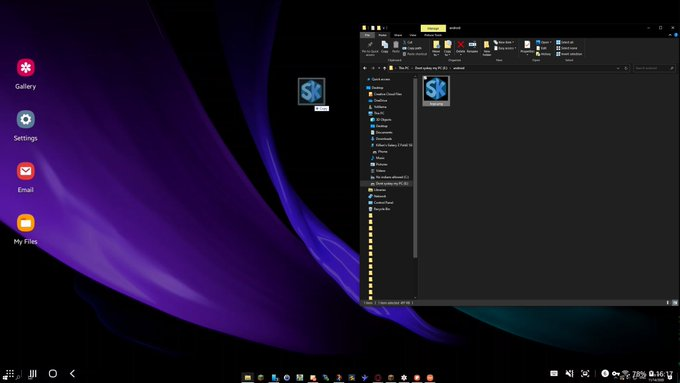Switch to the View ribbon tab
Screen dimensions: 680x383
[413, 35]
